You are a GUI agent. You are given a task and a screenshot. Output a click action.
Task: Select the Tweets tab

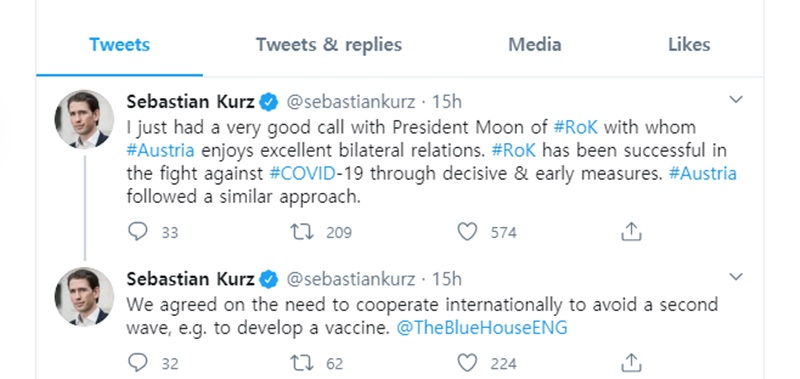coord(119,45)
